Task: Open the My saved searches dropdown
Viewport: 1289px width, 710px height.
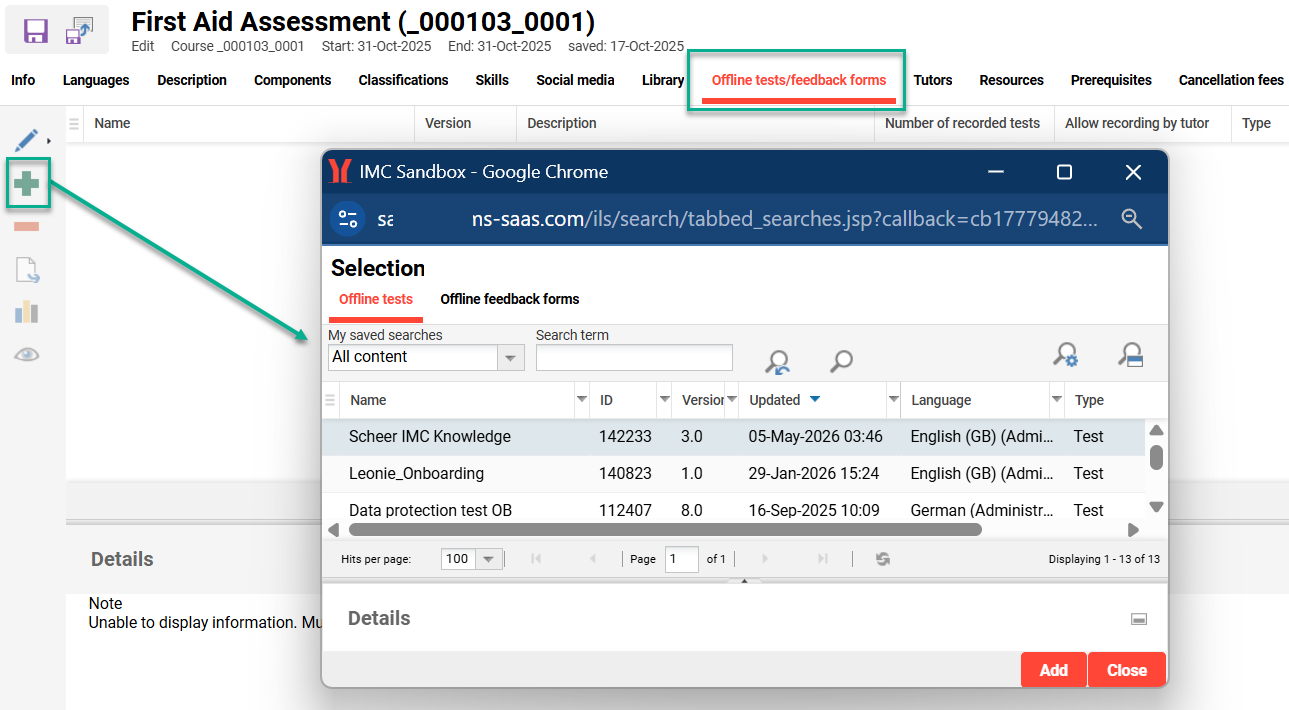Action: [x=511, y=357]
